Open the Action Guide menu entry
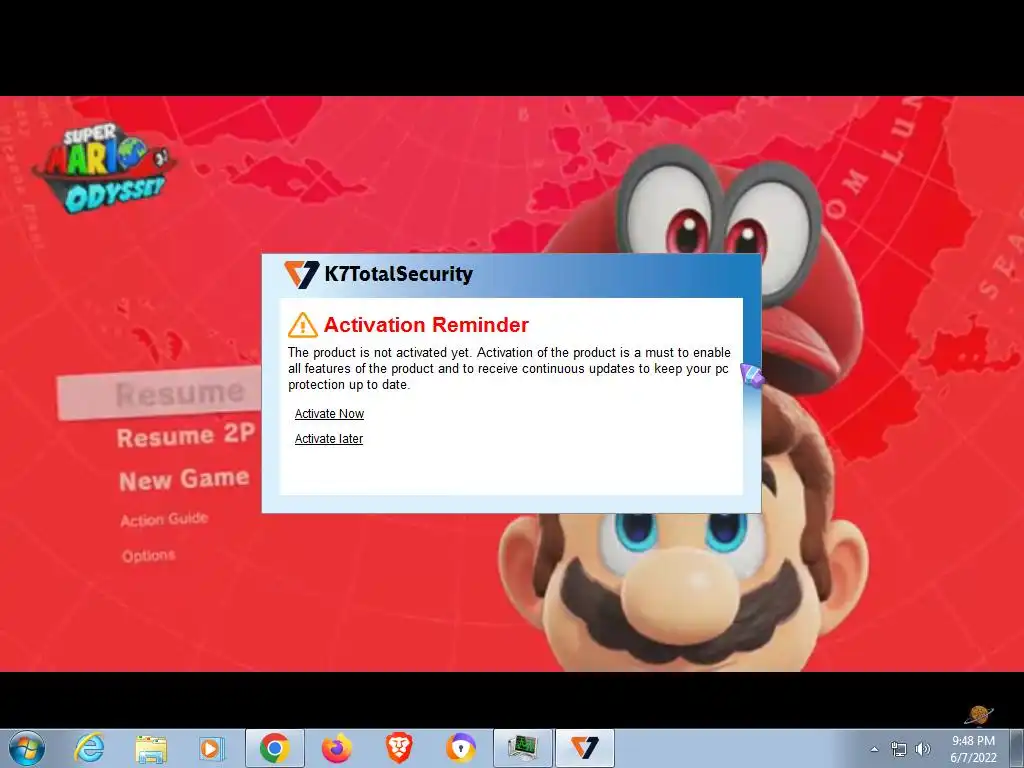 click(164, 519)
